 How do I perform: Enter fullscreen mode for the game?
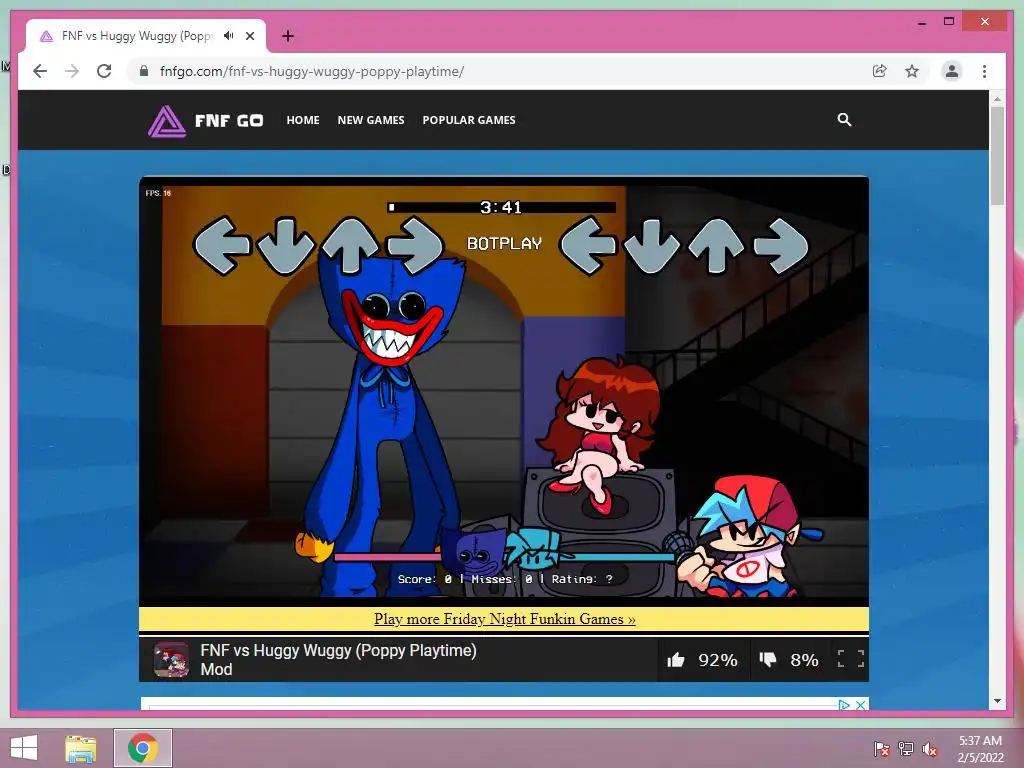point(851,659)
